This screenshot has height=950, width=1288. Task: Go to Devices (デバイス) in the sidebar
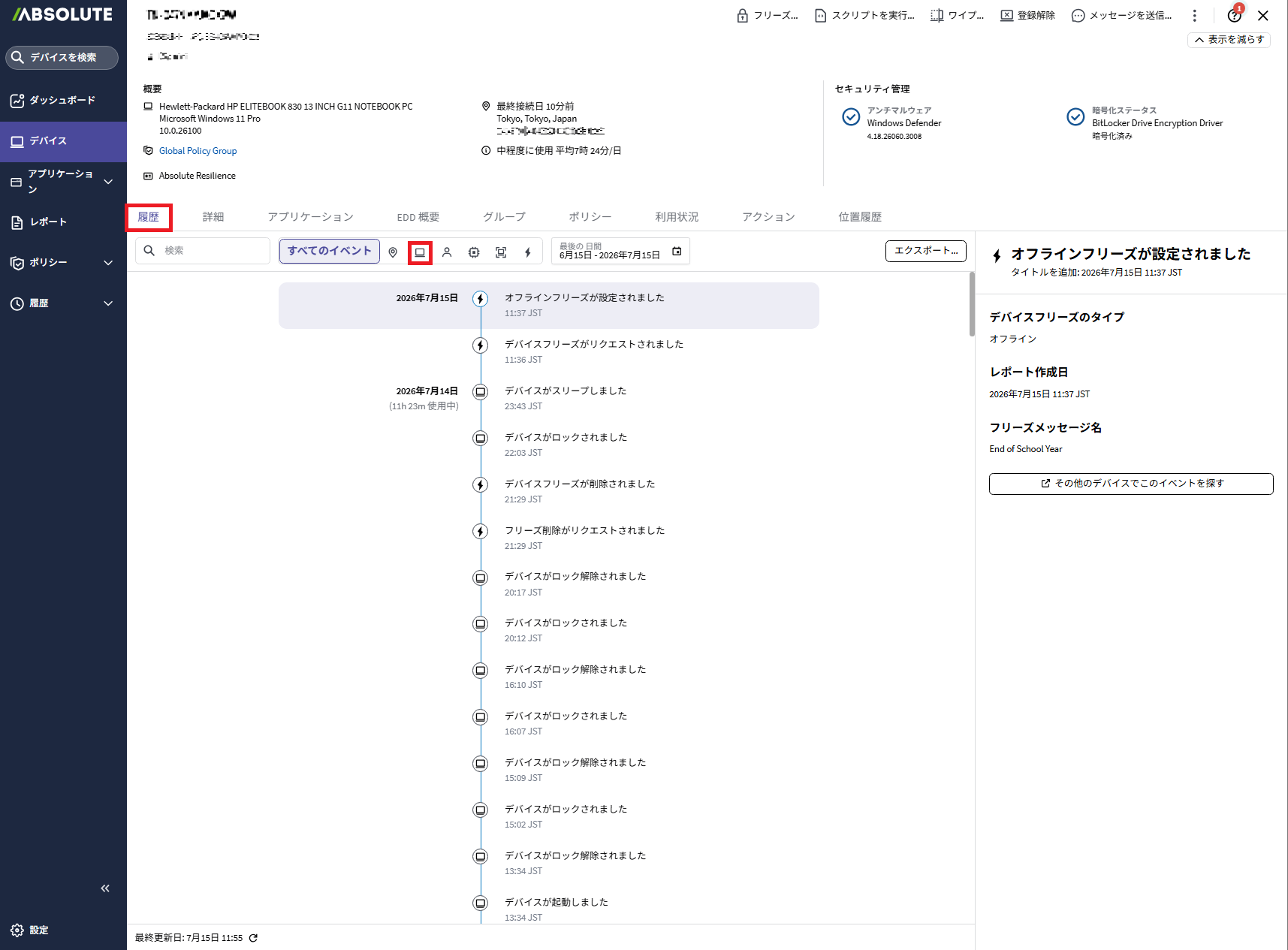tap(63, 141)
